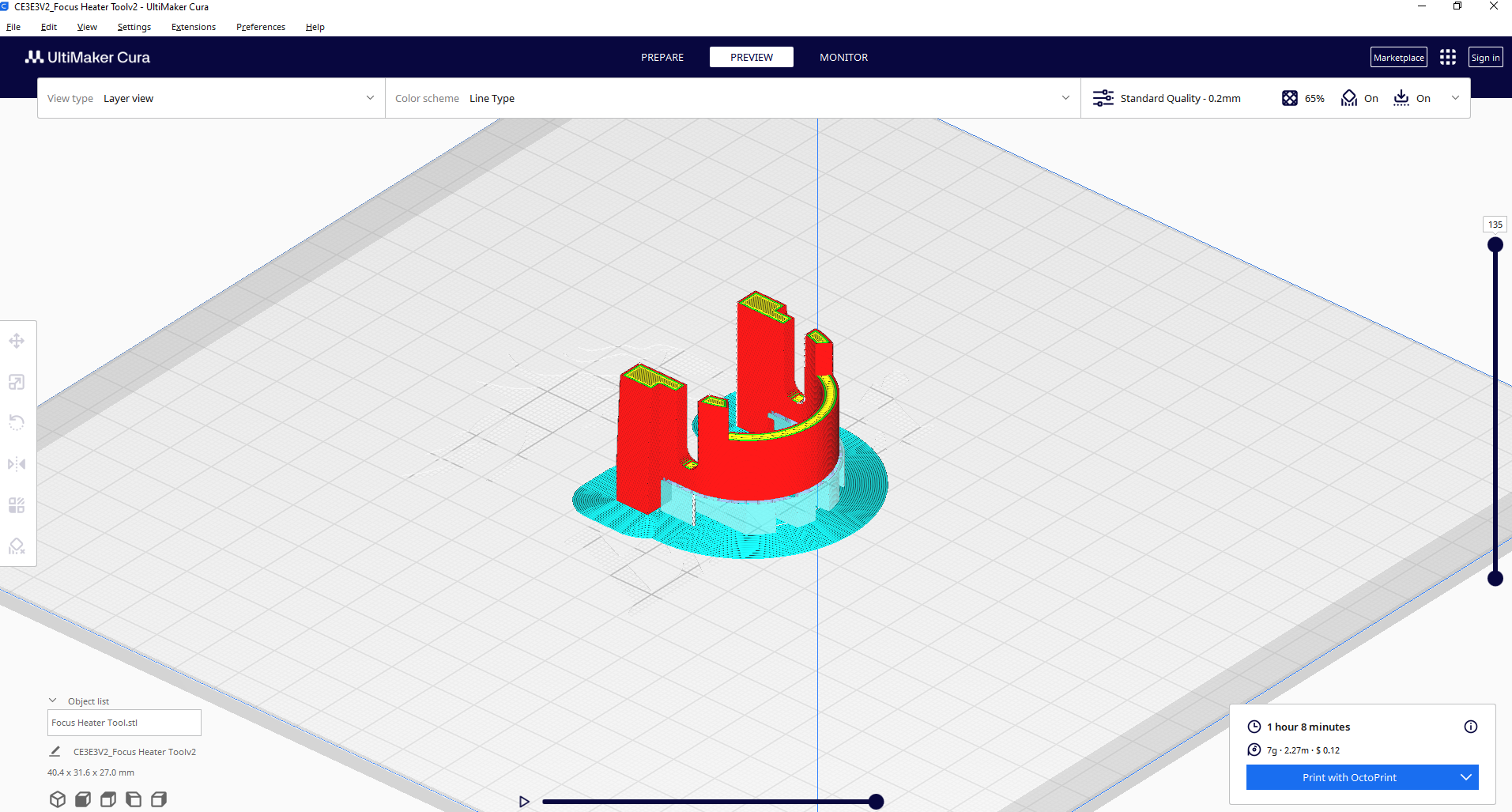The height and width of the screenshot is (812, 1512).
Task: Play the layer simulation
Action: 524,802
